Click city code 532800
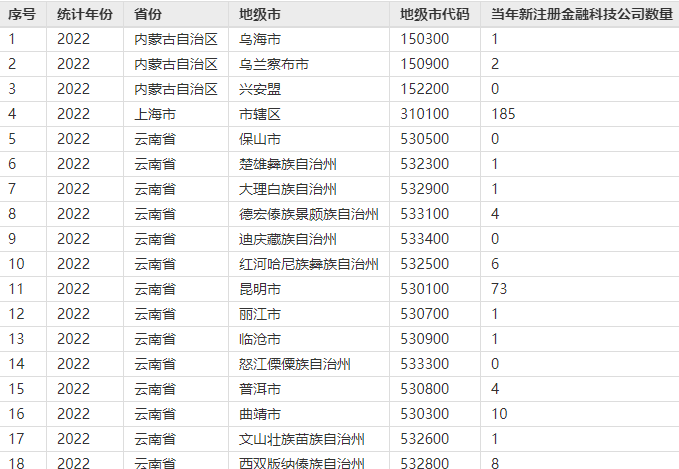Screen dimensions: 679x469 [x=425, y=463]
